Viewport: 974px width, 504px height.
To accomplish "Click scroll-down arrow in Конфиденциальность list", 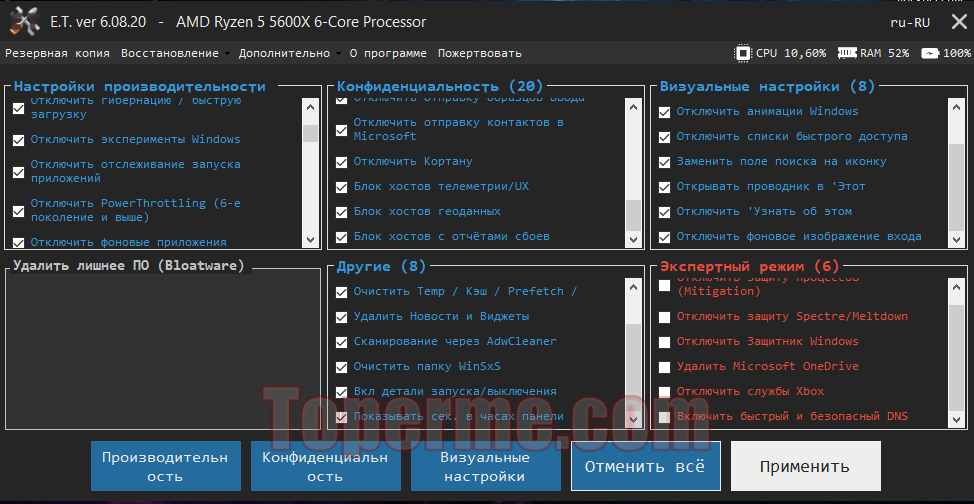I will point(633,239).
